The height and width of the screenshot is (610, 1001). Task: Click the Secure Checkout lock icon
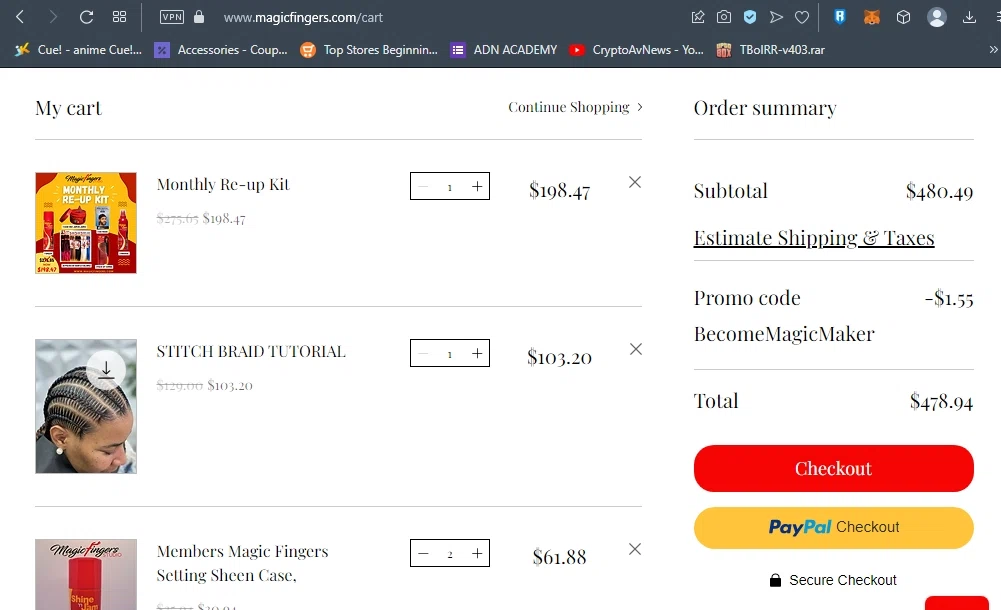pos(775,580)
